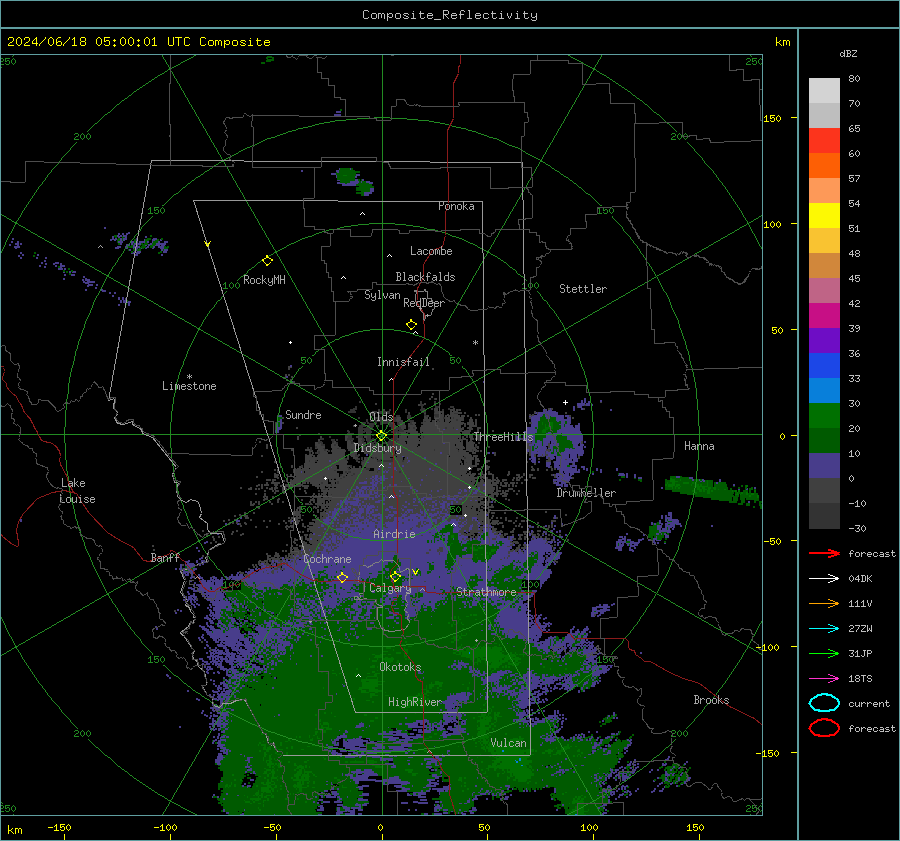Click the Lacombe city label
This screenshot has height=841, width=900.
point(431,251)
